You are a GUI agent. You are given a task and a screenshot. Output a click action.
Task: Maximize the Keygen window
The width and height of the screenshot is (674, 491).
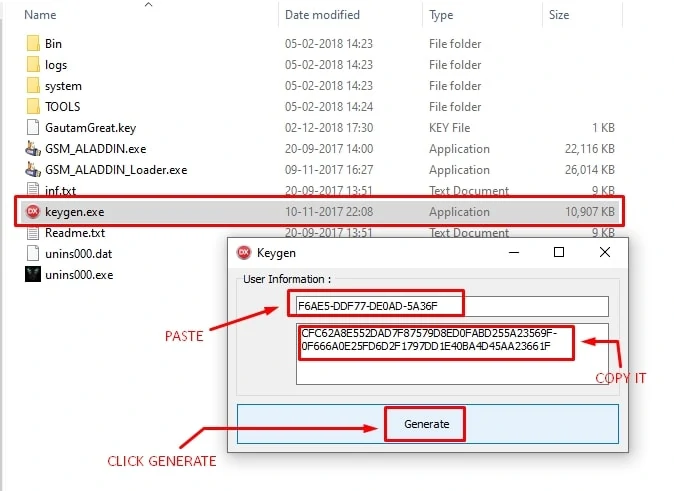point(559,252)
